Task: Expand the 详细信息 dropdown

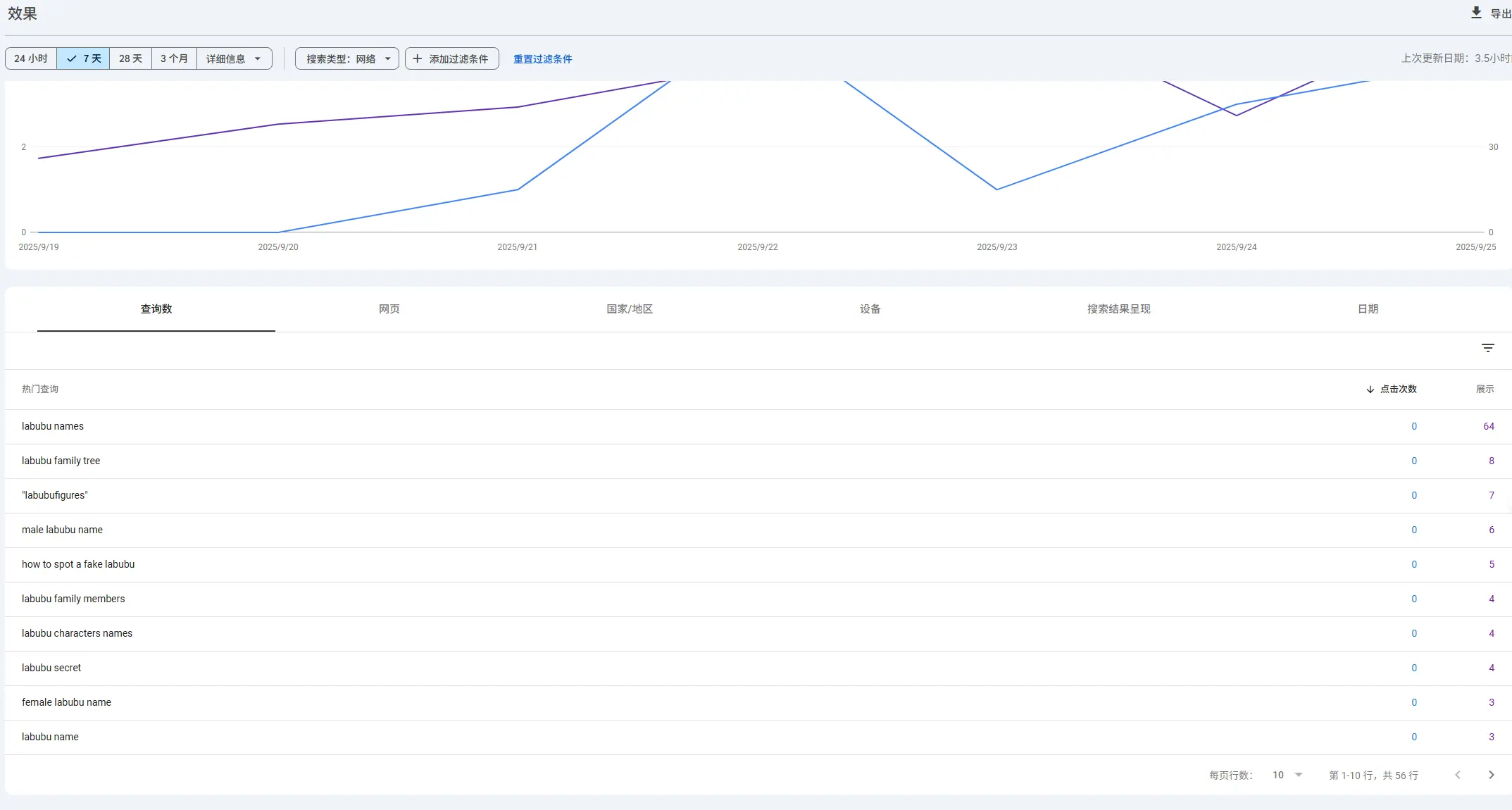Action: click(234, 58)
